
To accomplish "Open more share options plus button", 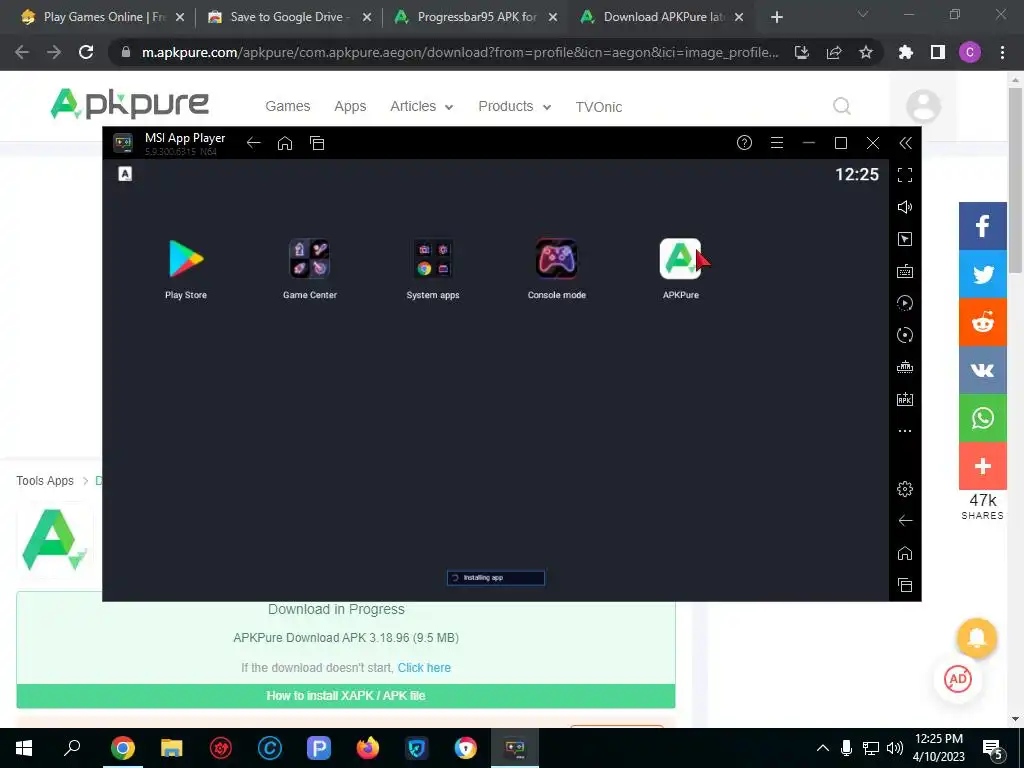I will coord(983,466).
